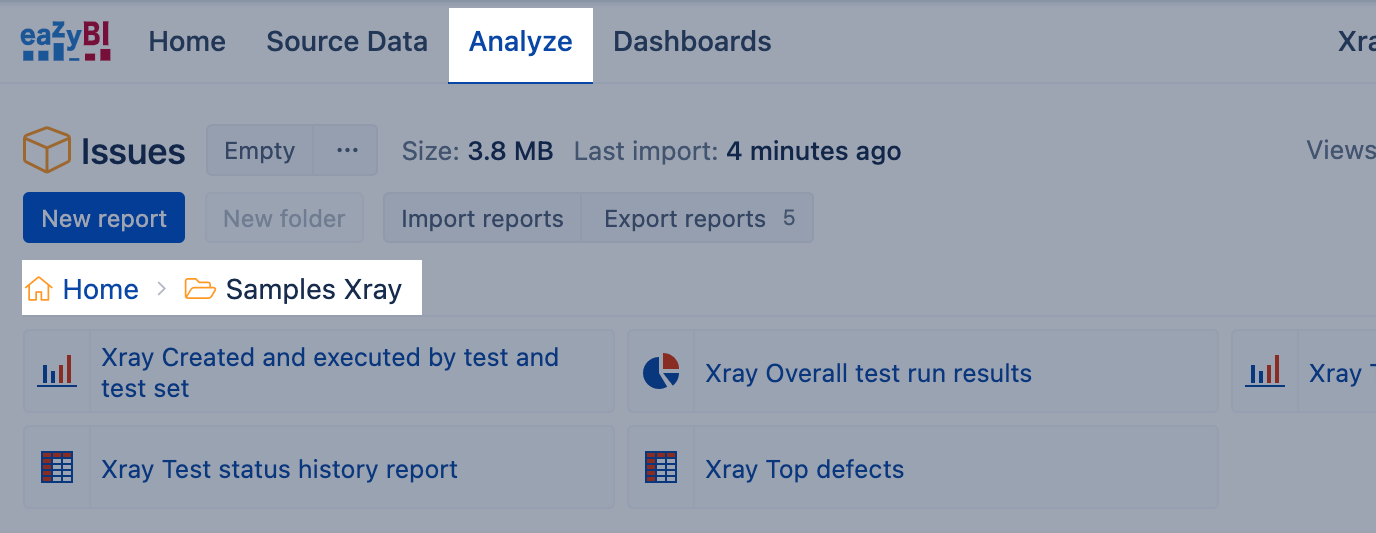This screenshot has height=533, width=1376.
Task: Click table icon for Xray Top defects
Action: click(x=661, y=468)
